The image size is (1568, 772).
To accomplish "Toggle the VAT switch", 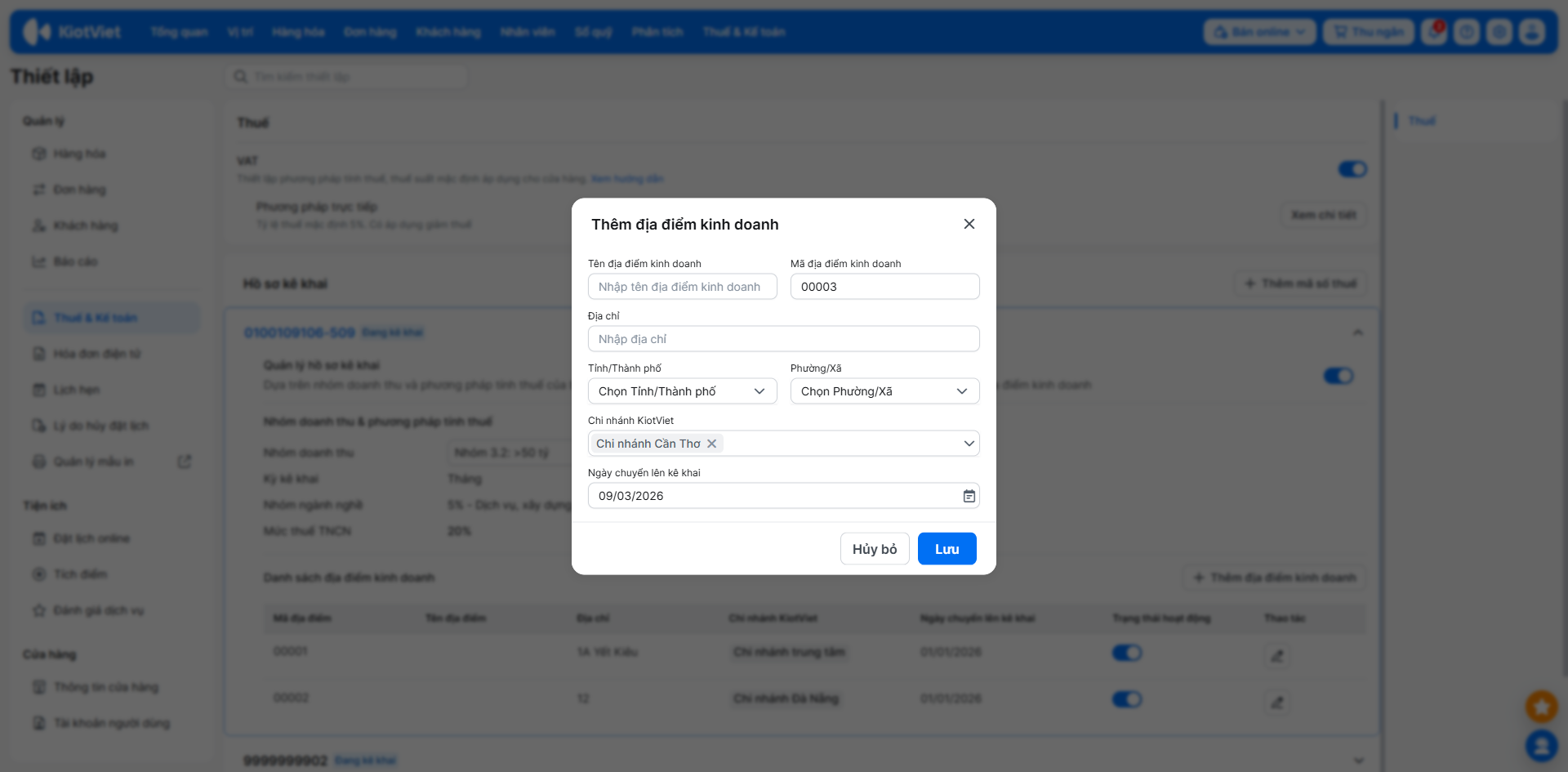I will [1352, 169].
